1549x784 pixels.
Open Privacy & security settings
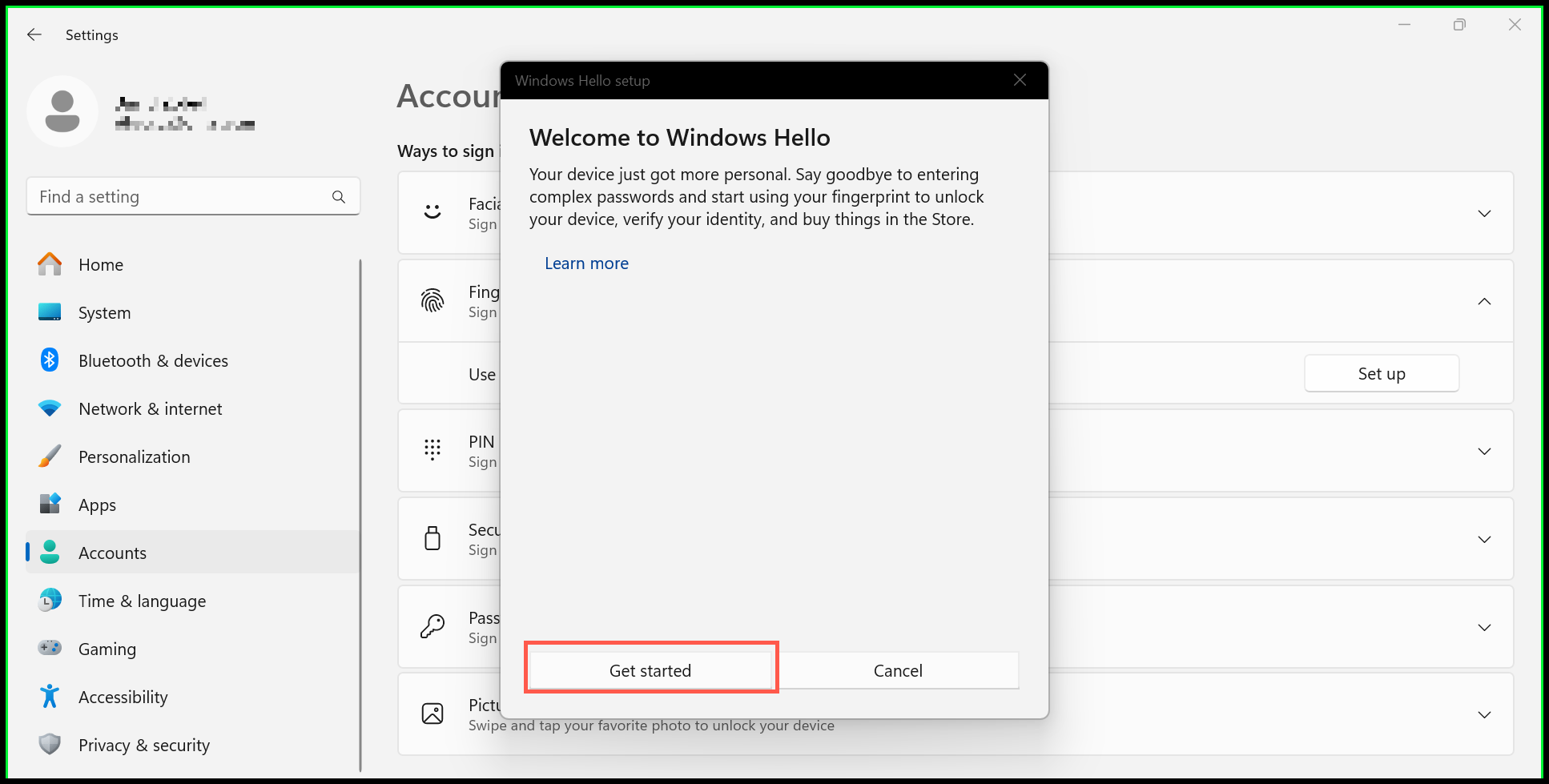coord(192,745)
